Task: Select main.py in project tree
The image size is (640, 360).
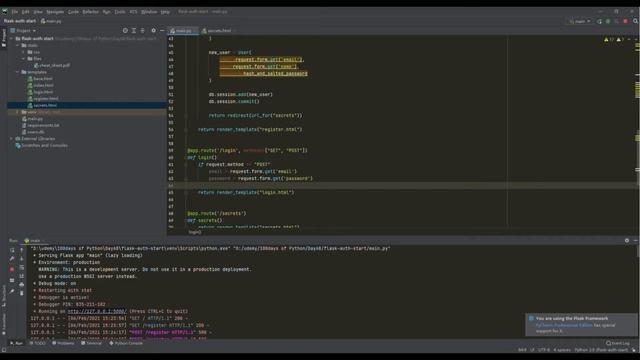Action: pos(32,119)
